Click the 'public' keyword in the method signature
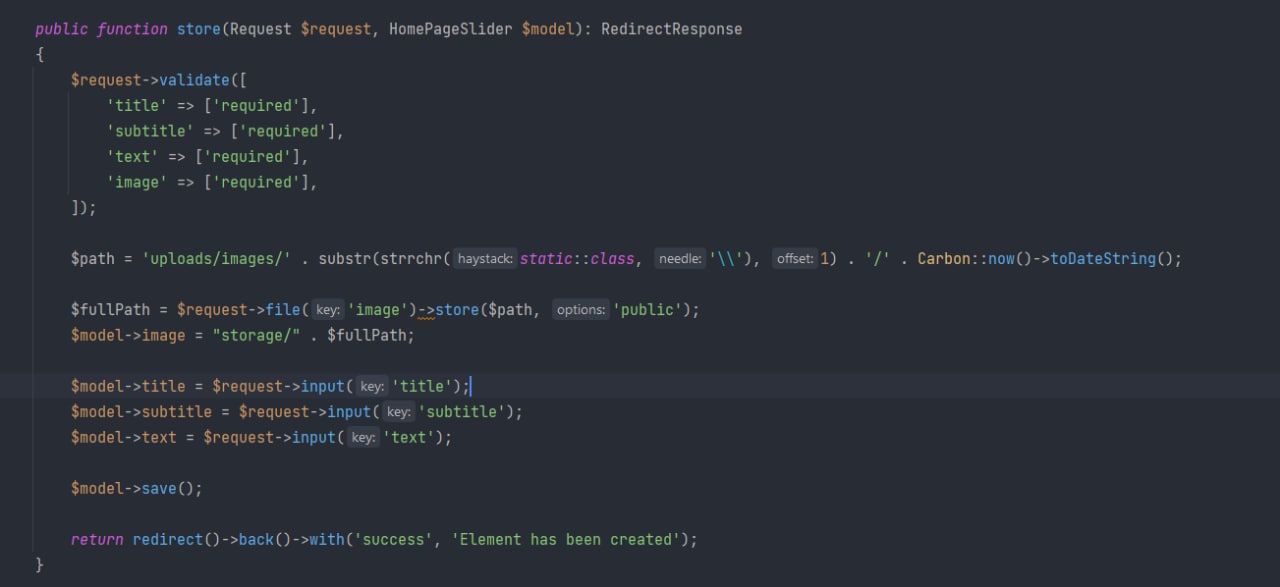 (62, 29)
